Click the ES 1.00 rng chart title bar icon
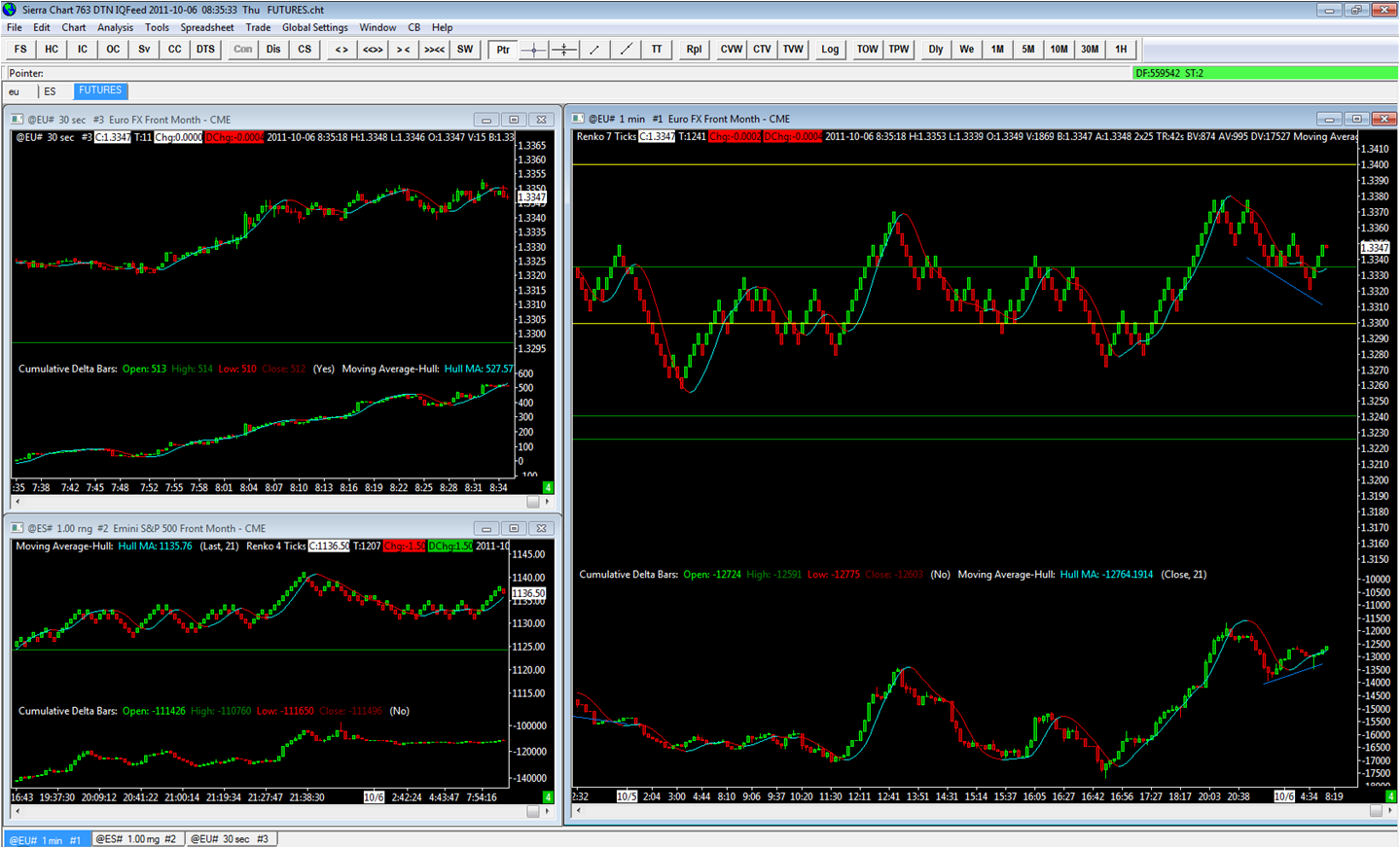1400x848 pixels. (x=18, y=529)
